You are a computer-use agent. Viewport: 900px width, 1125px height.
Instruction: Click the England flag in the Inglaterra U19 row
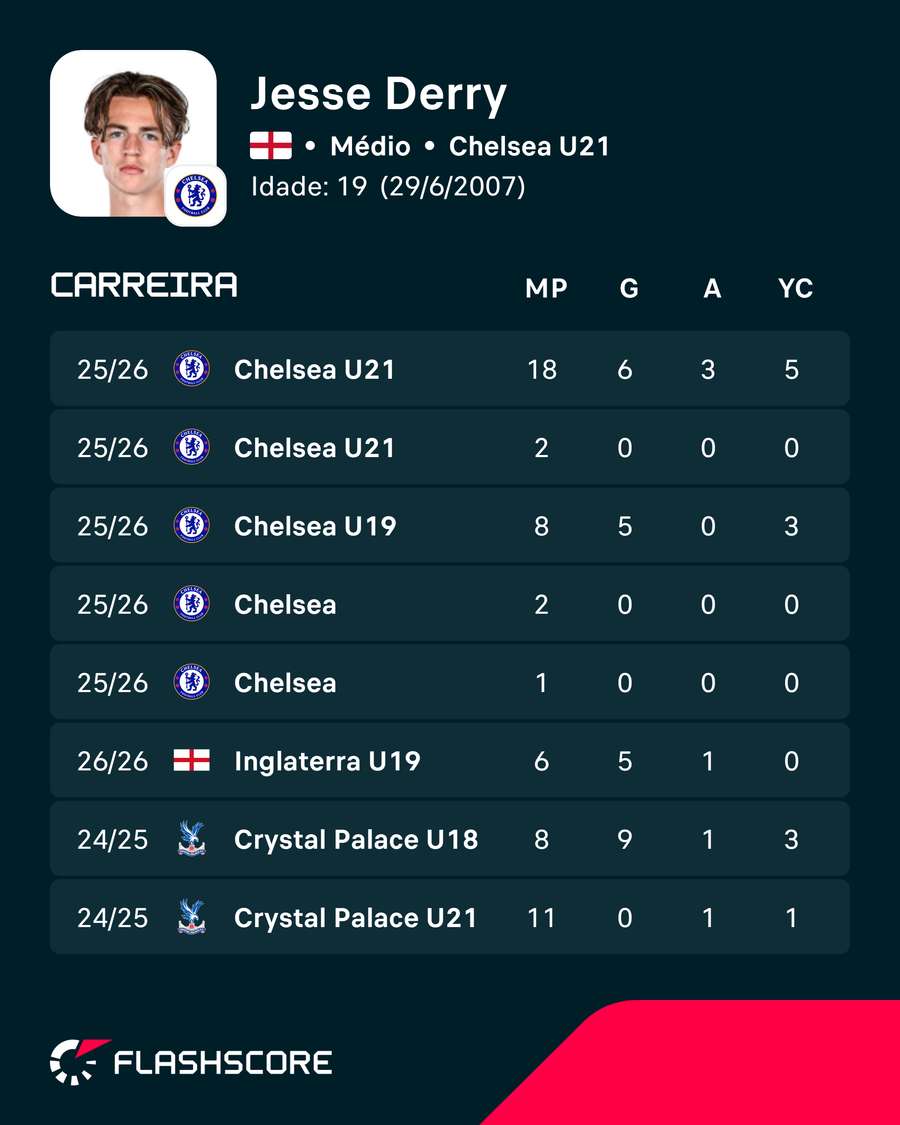pyautogui.click(x=192, y=761)
